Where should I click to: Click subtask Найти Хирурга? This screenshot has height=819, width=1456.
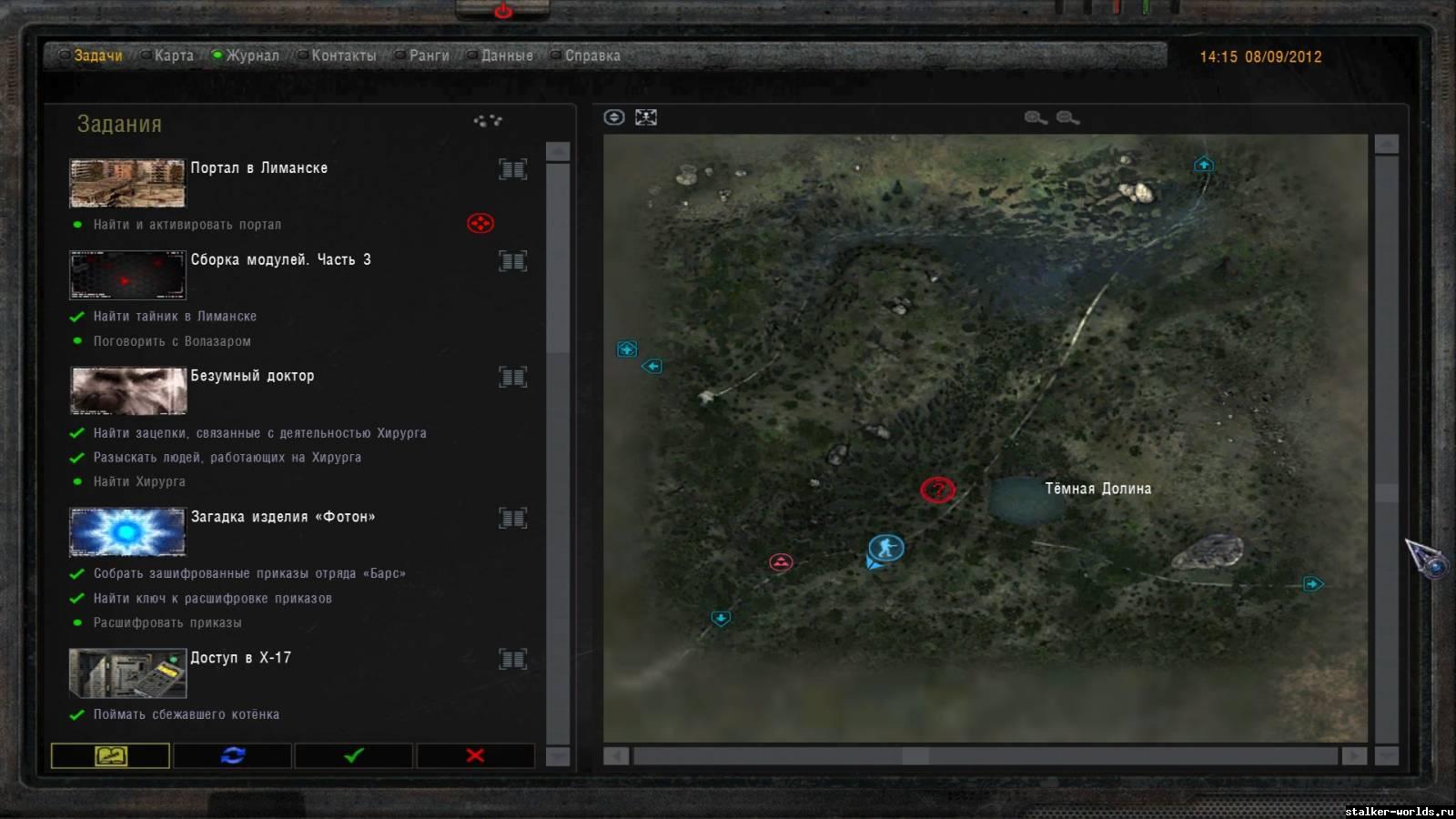(x=139, y=481)
